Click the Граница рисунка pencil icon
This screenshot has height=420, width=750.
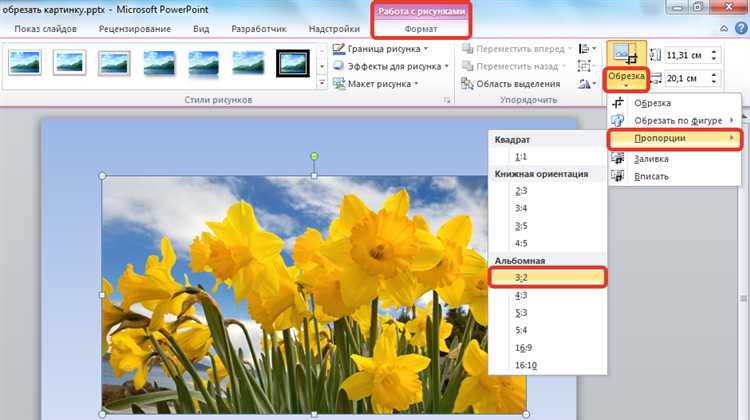click(339, 49)
